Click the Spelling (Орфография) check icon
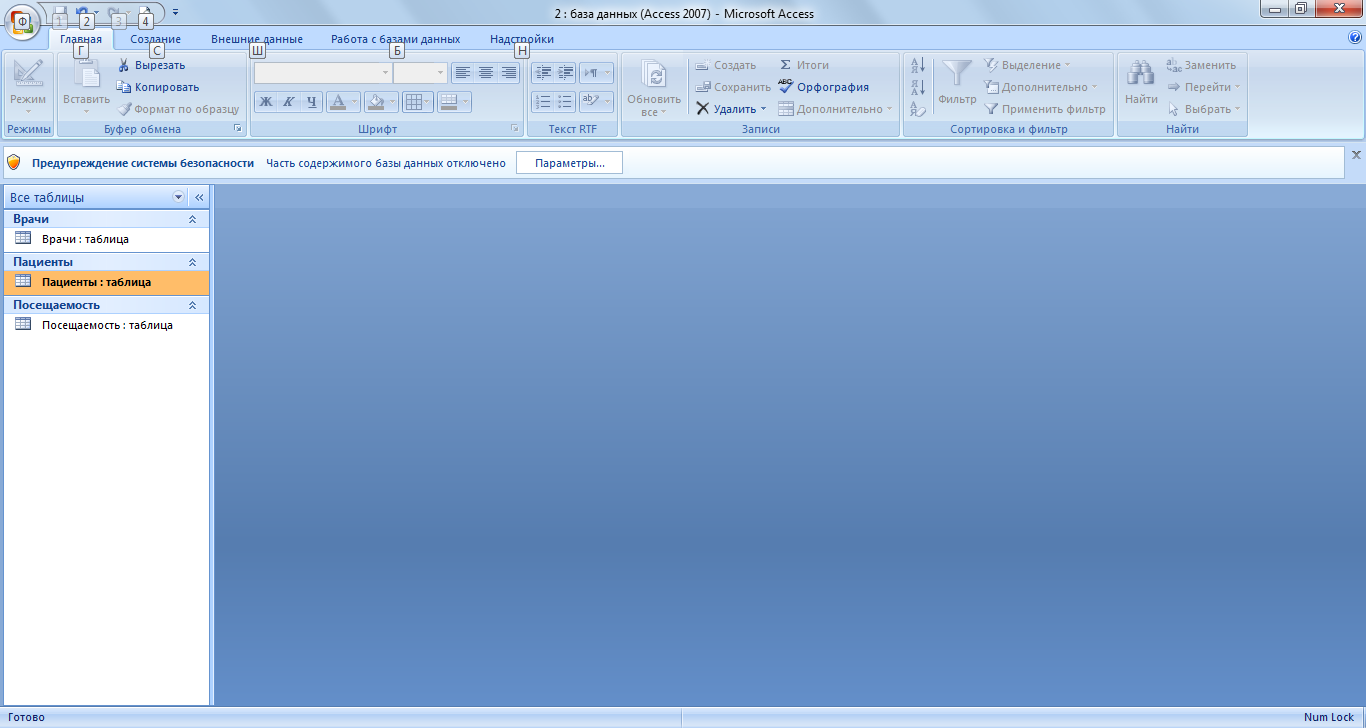1366x728 pixels. pyautogui.click(x=786, y=87)
